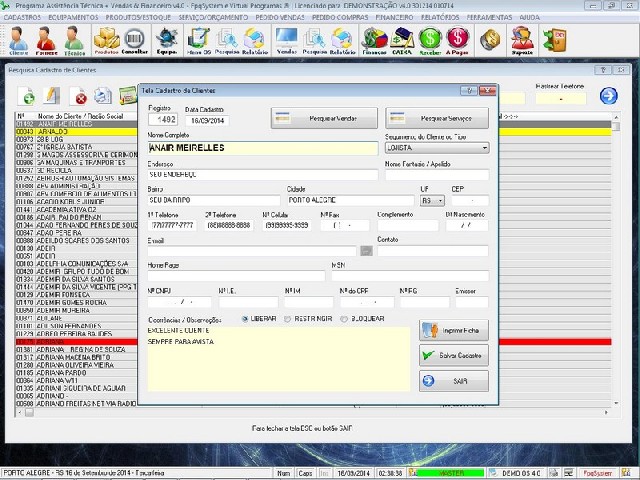This screenshot has width=640, height=480.
Task: Click the Endereço input field
Action: 263,175
